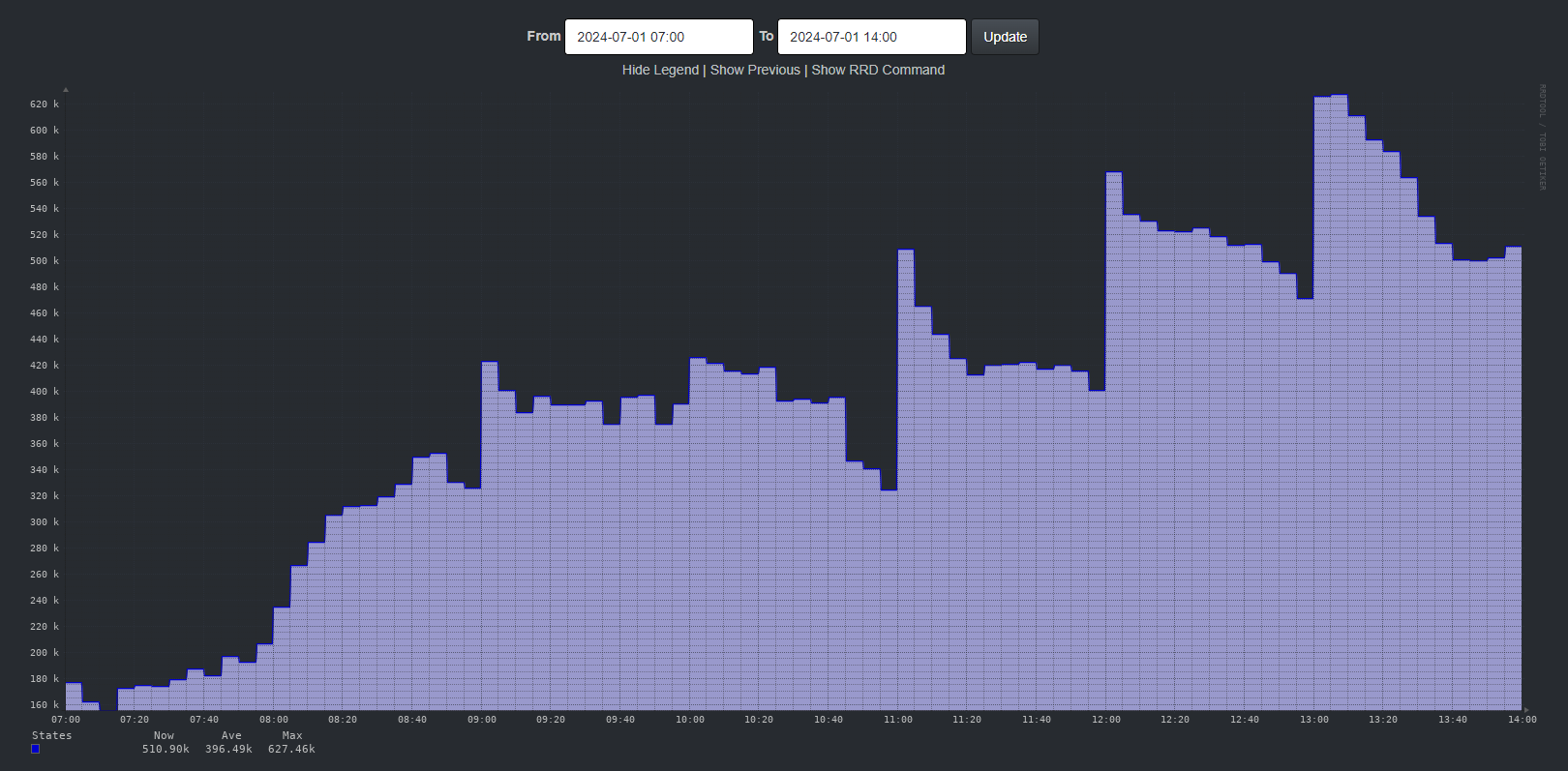Click the 08:40 x-axis label
Screen dimensions: 1568x771
(412, 720)
